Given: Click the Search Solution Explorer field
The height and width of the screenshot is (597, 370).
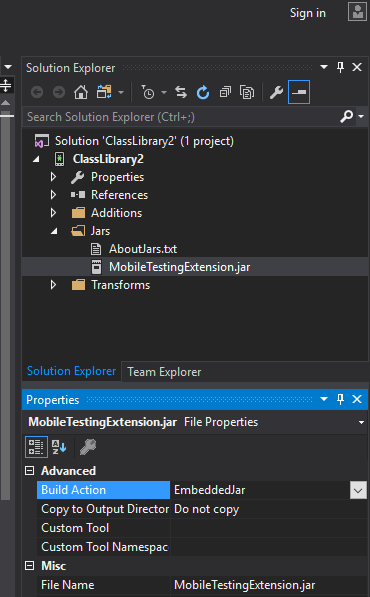Looking at the screenshot, I should tap(182, 117).
